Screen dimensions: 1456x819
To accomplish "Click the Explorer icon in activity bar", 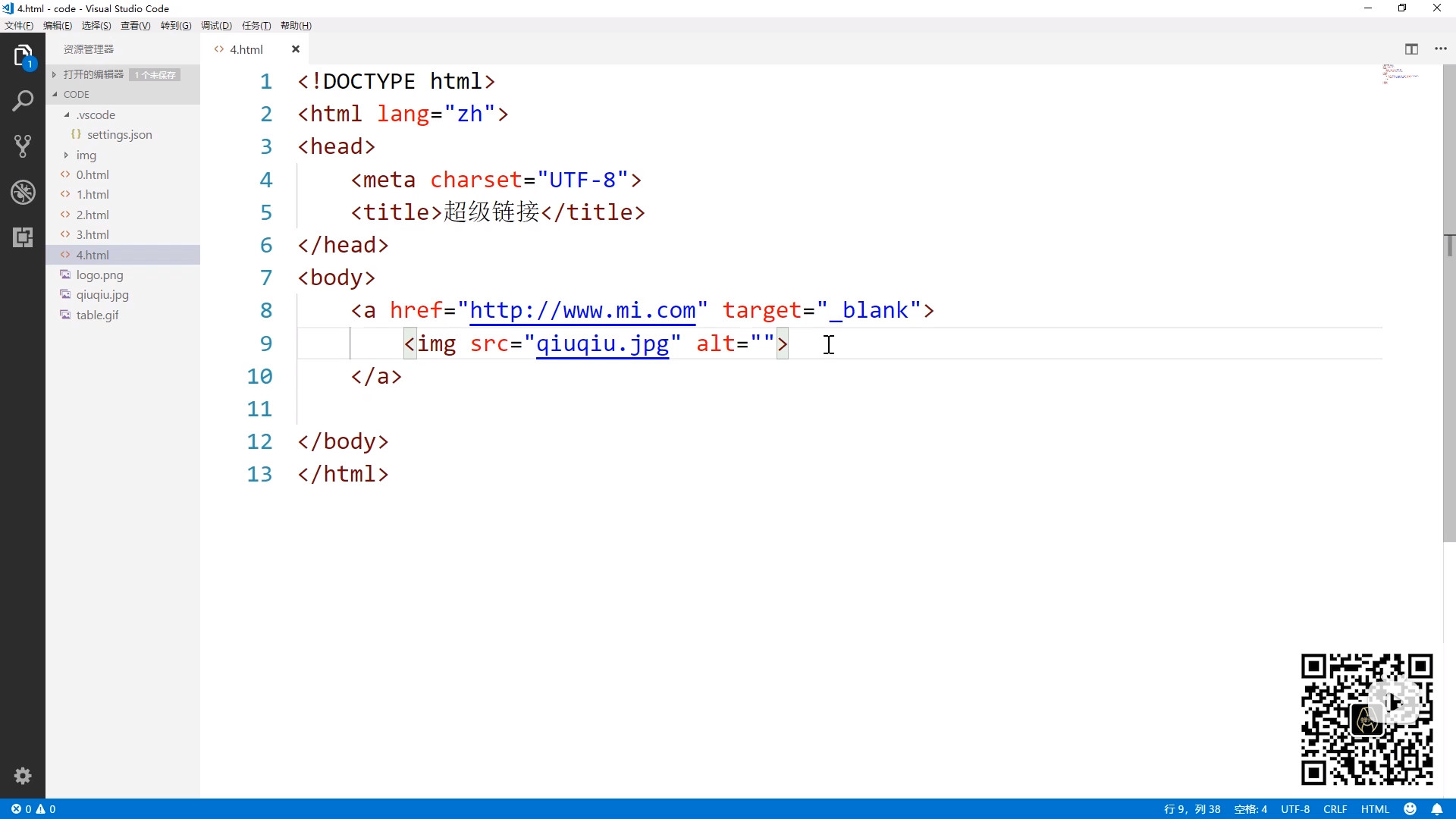I will click(22, 56).
